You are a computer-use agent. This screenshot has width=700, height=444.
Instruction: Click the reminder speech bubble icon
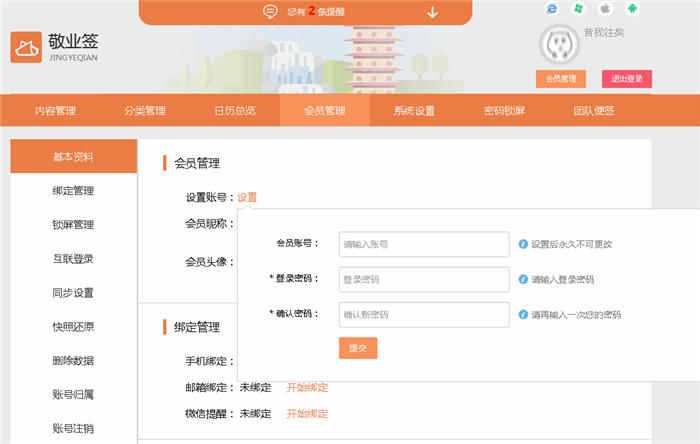pos(270,12)
